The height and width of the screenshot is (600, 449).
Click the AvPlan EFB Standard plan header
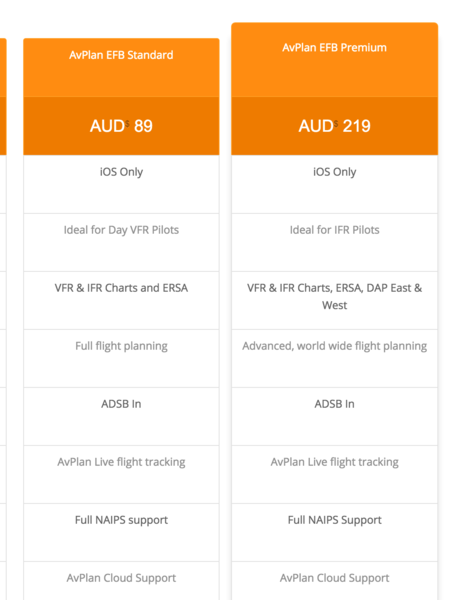121,67
